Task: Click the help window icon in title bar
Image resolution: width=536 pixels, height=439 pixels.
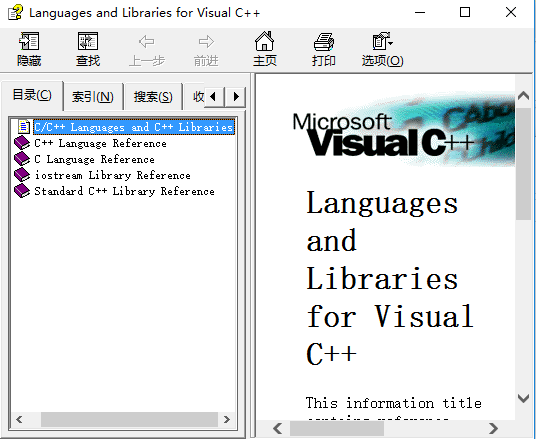Action: (15, 13)
